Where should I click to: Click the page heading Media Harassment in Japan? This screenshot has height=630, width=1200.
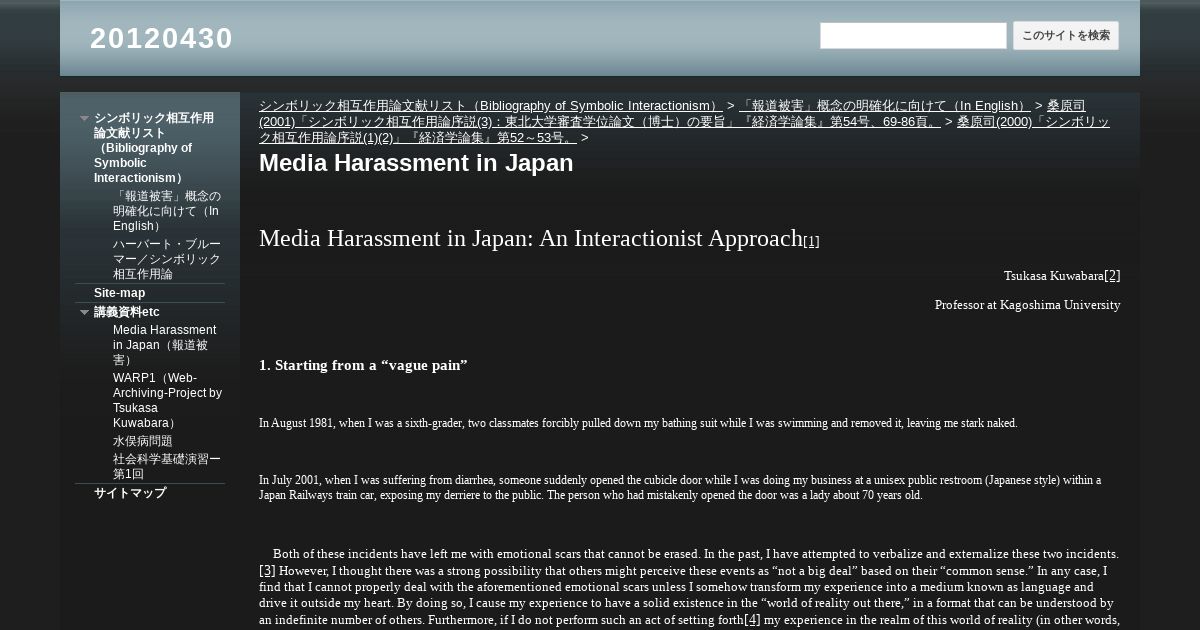click(416, 163)
